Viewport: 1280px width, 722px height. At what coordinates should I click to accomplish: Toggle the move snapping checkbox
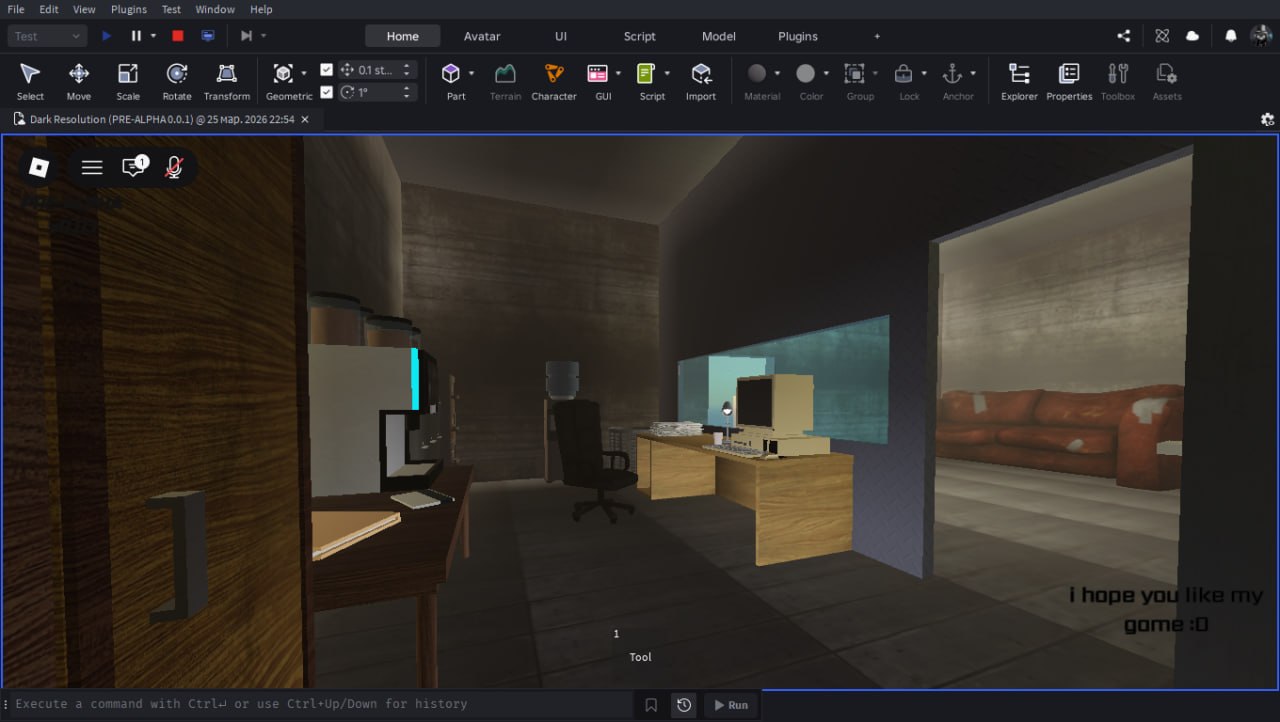[326, 70]
